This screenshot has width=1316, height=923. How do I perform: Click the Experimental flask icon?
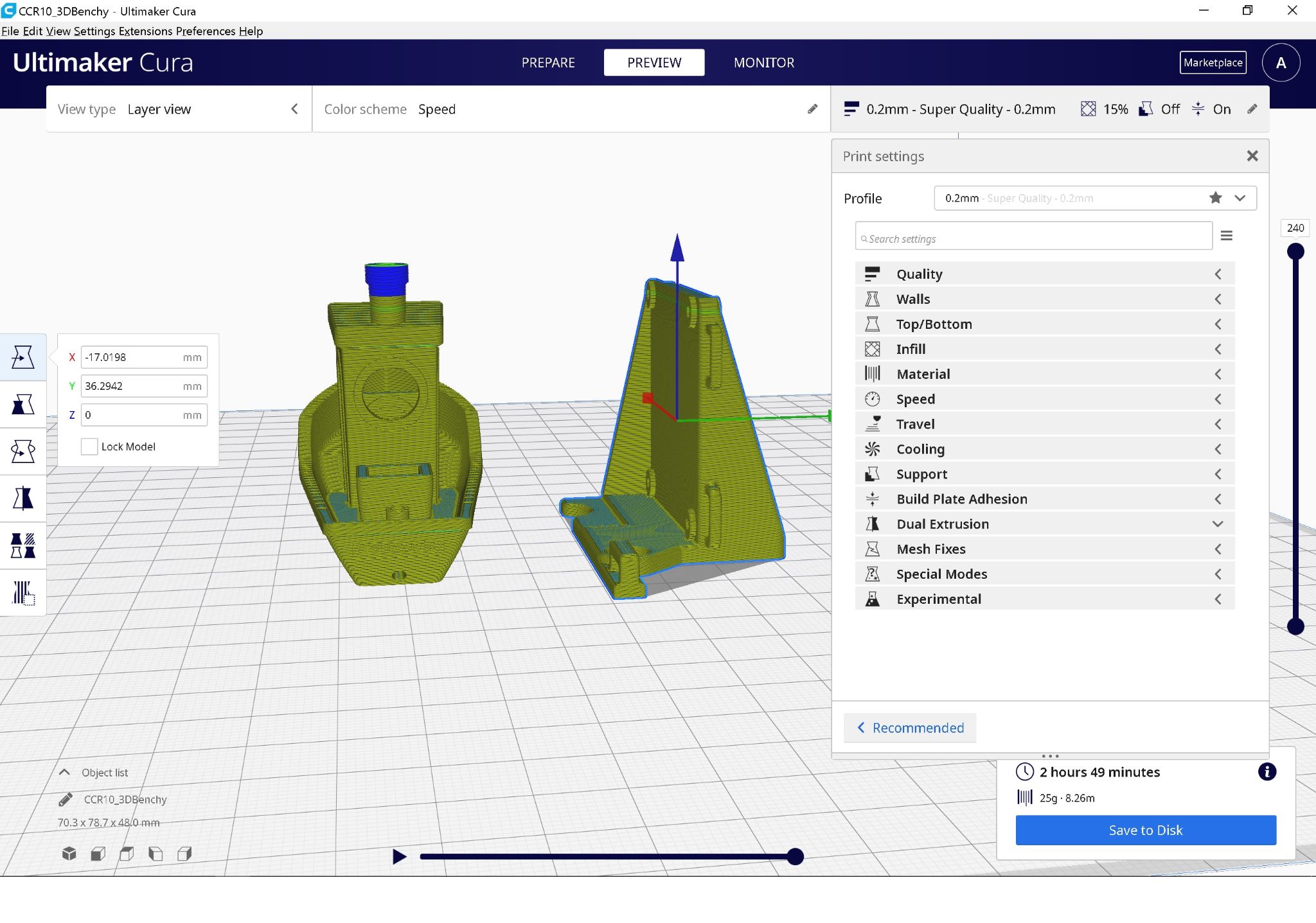click(x=872, y=599)
